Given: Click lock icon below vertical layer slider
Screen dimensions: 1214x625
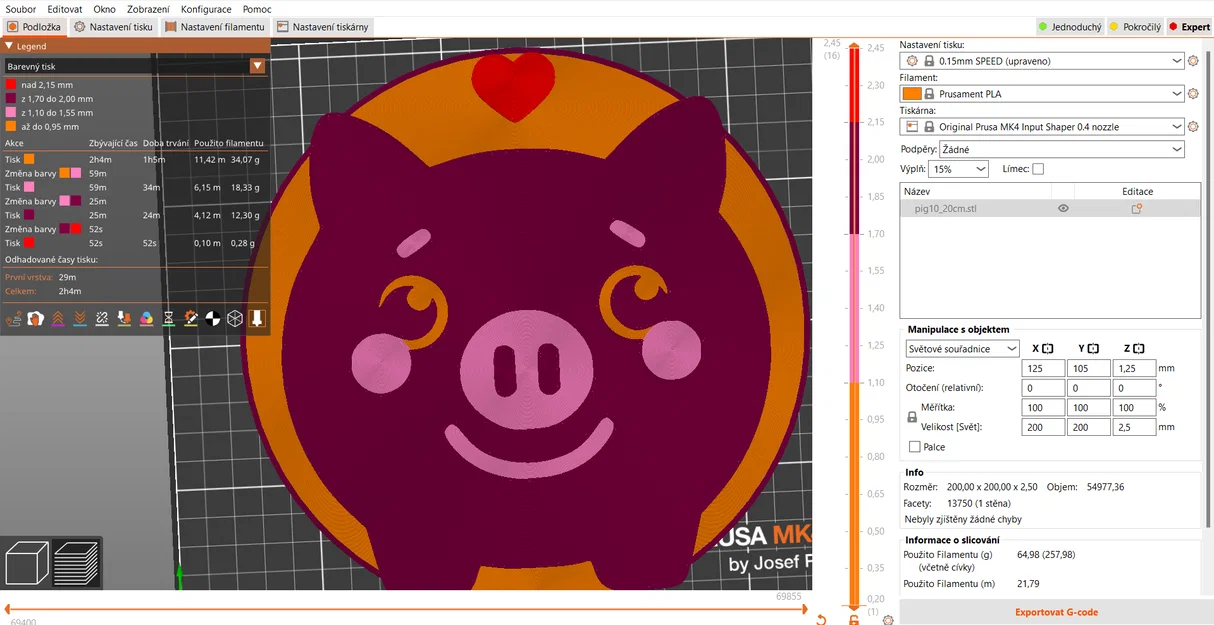Looking at the screenshot, I should 854,620.
